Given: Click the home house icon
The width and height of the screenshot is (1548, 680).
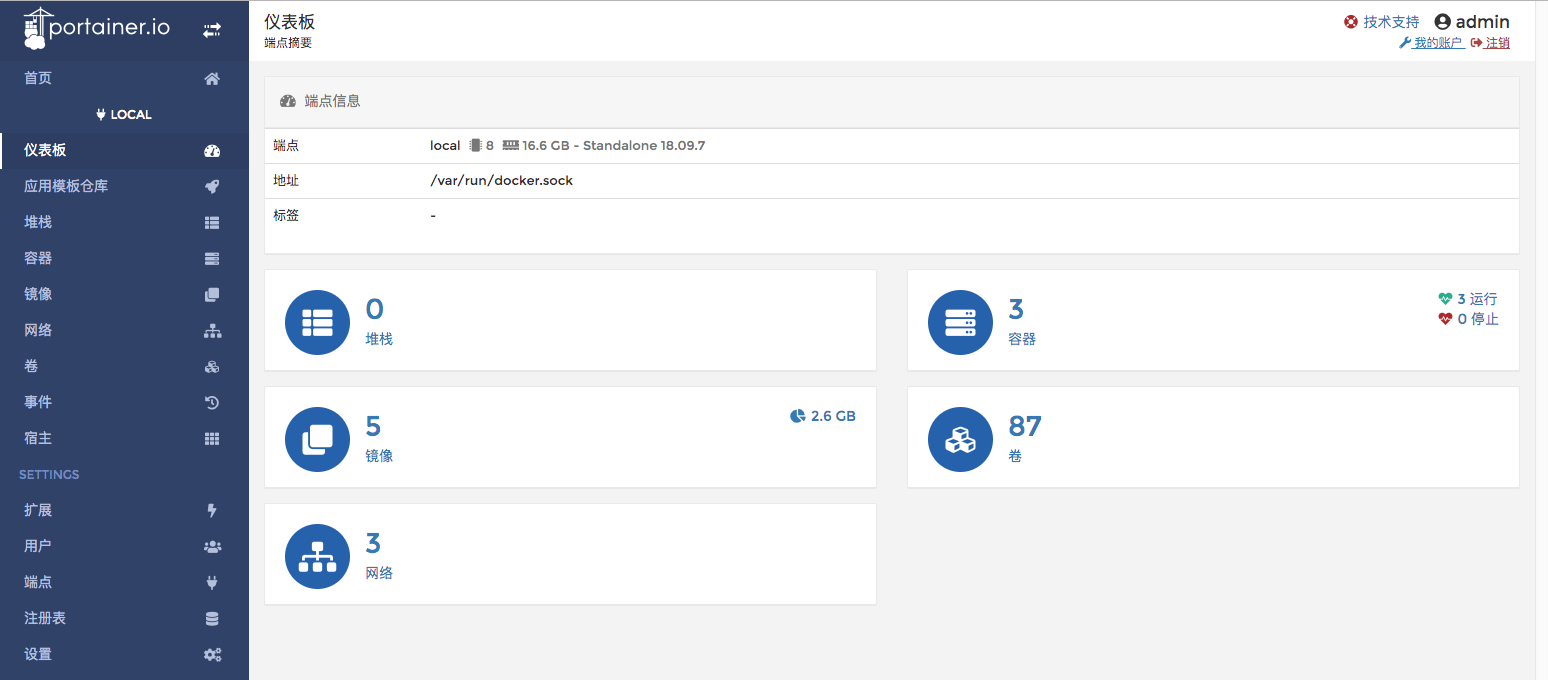Looking at the screenshot, I should tap(211, 79).
